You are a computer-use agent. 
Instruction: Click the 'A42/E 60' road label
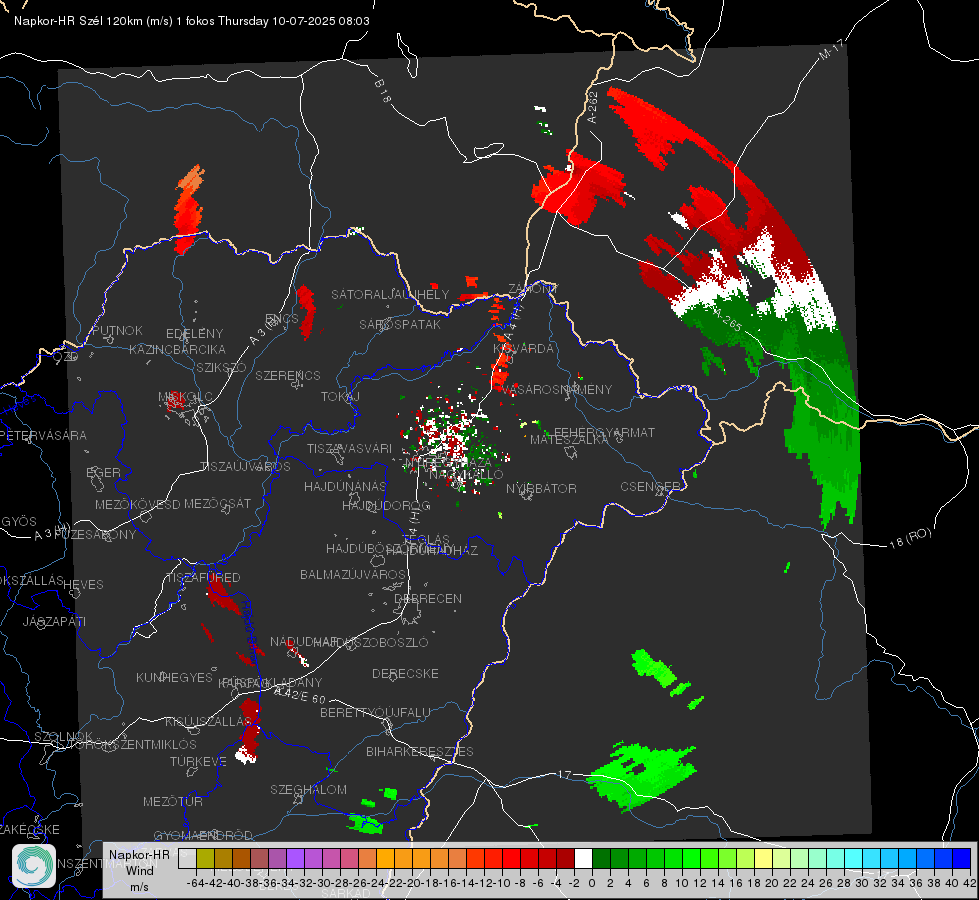pos(300,695)
